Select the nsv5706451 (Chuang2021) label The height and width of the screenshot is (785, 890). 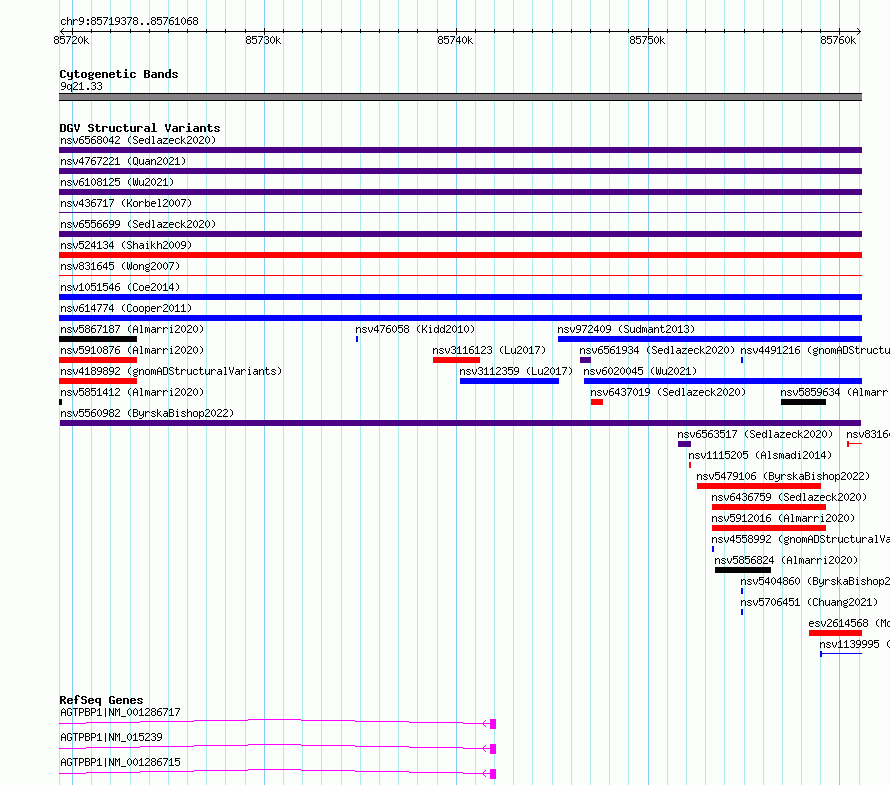click(809, 602)
